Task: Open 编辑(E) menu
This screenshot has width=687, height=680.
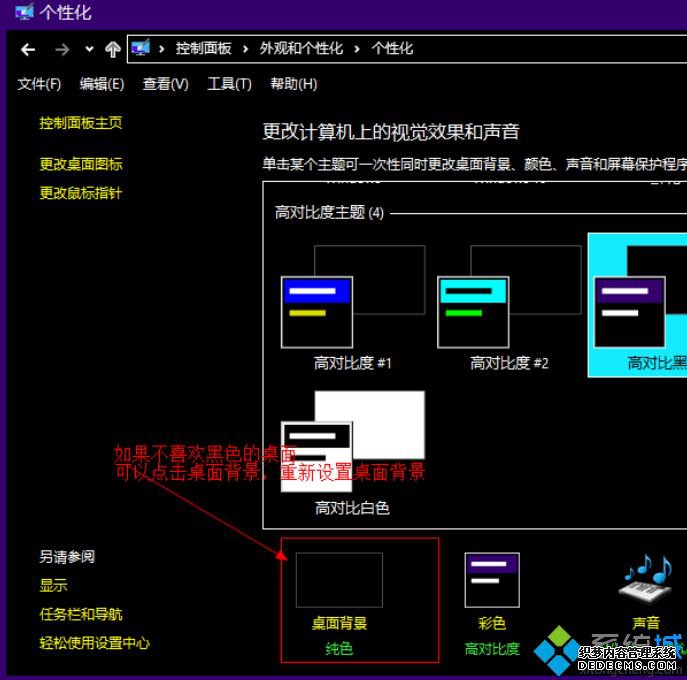Action: 102,83
